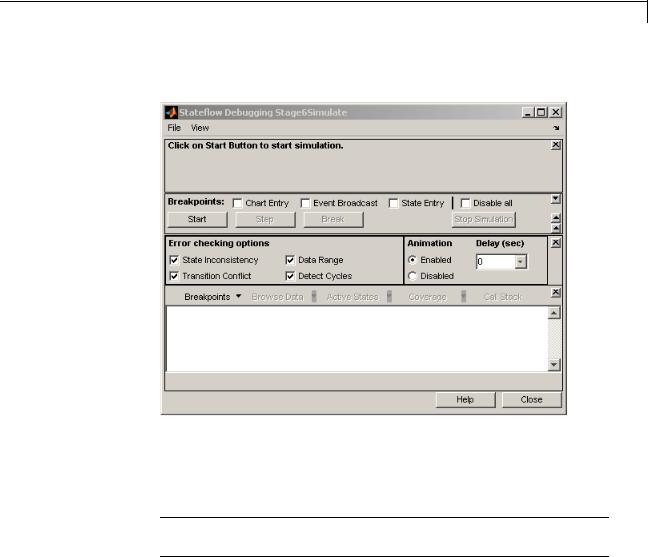Uncheck Transition Conflict error checking
Image resolution: width=648 pixels, height=557 pixels.
(x=174, y=276)
